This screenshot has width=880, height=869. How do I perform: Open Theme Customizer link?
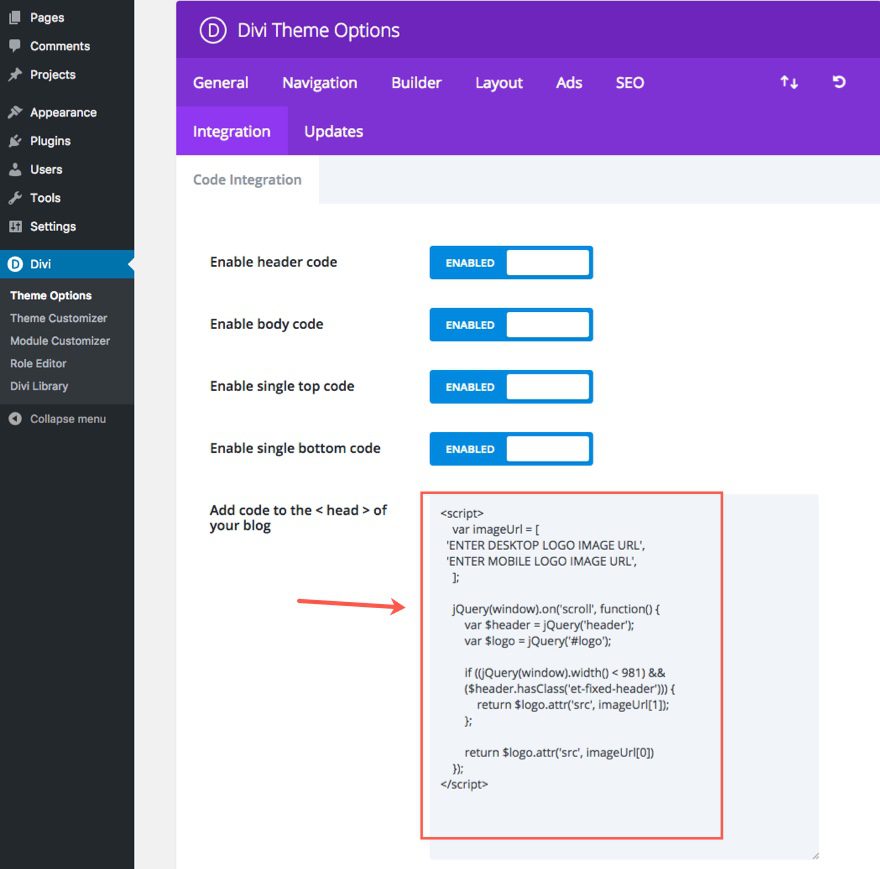pyautogui.click(x=58, y=318)
